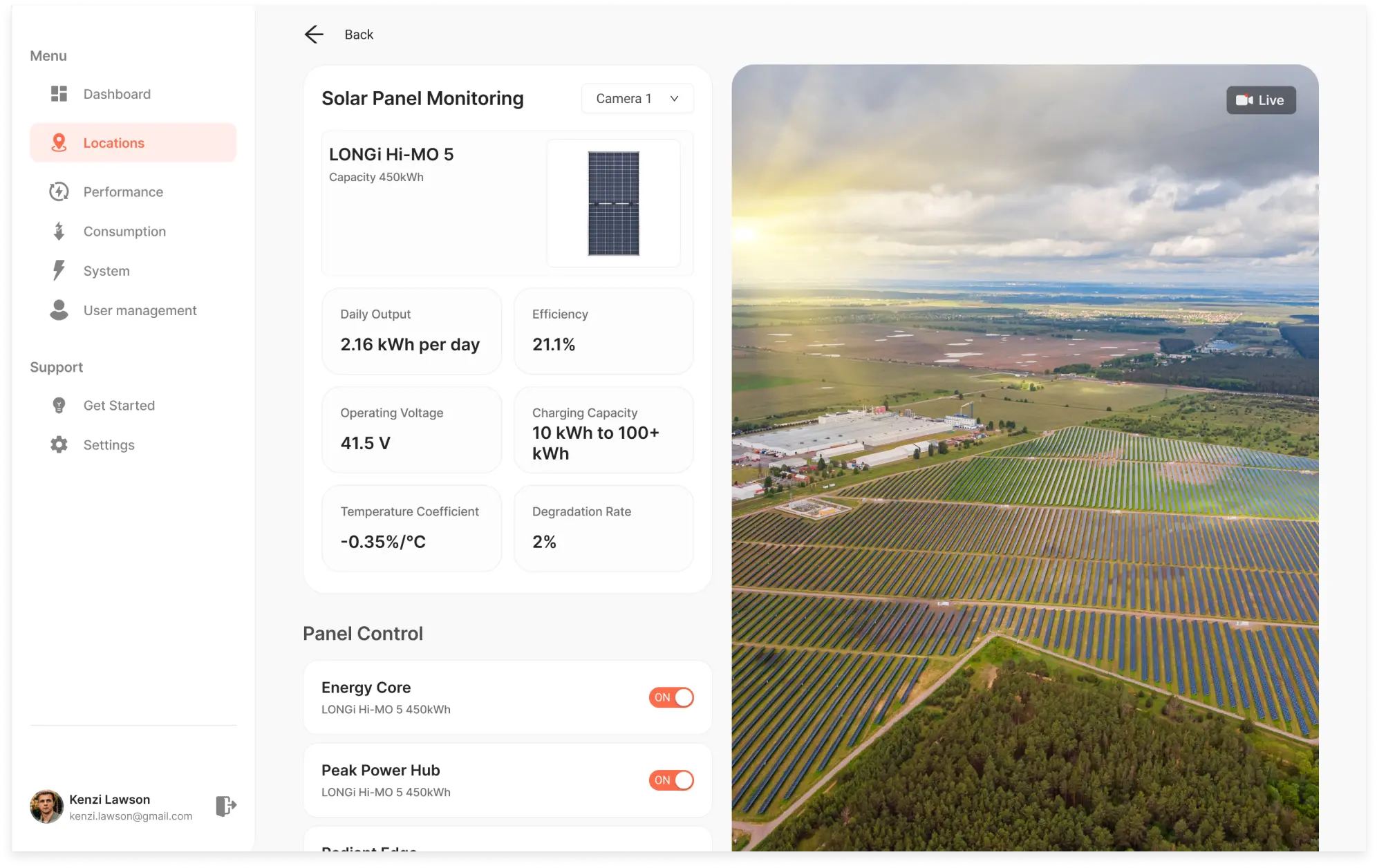Click Kenzi Lawson's profile avatar
This screenshot has width=1377, height=868.
pyautogui.click(x=46, y=806)
